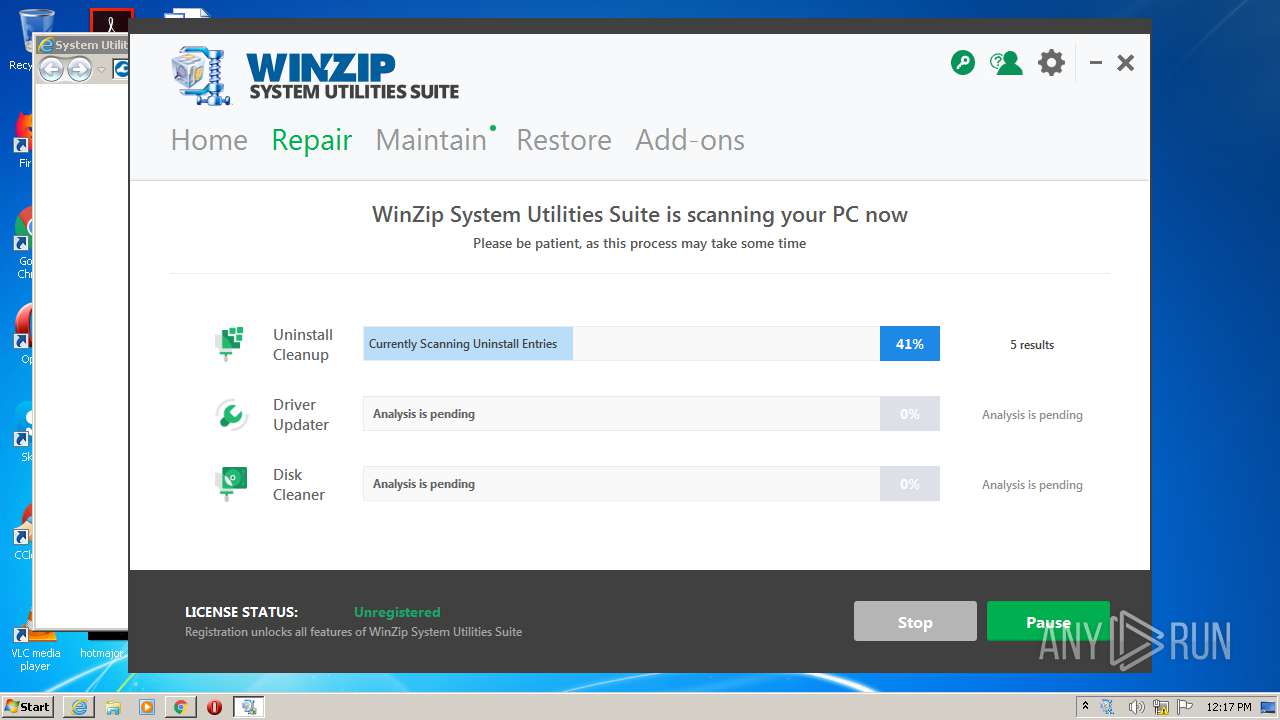Click the registration unlocks features message
Screen dimensions: 1280x720
click(x=353, y=632)
